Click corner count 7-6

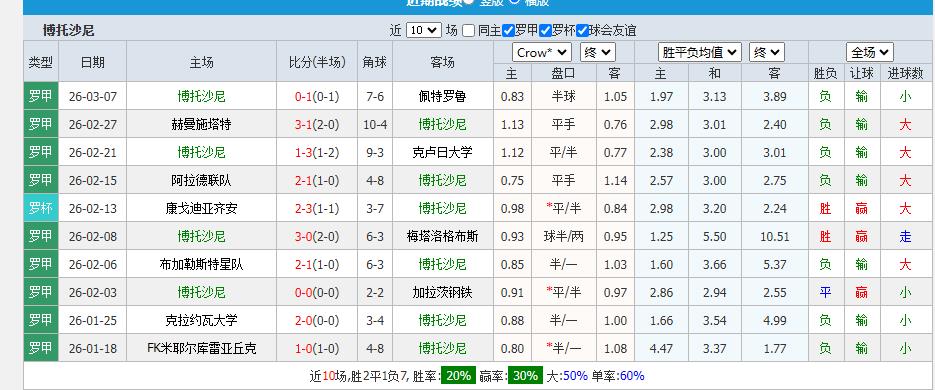click(x=374, y=97)
